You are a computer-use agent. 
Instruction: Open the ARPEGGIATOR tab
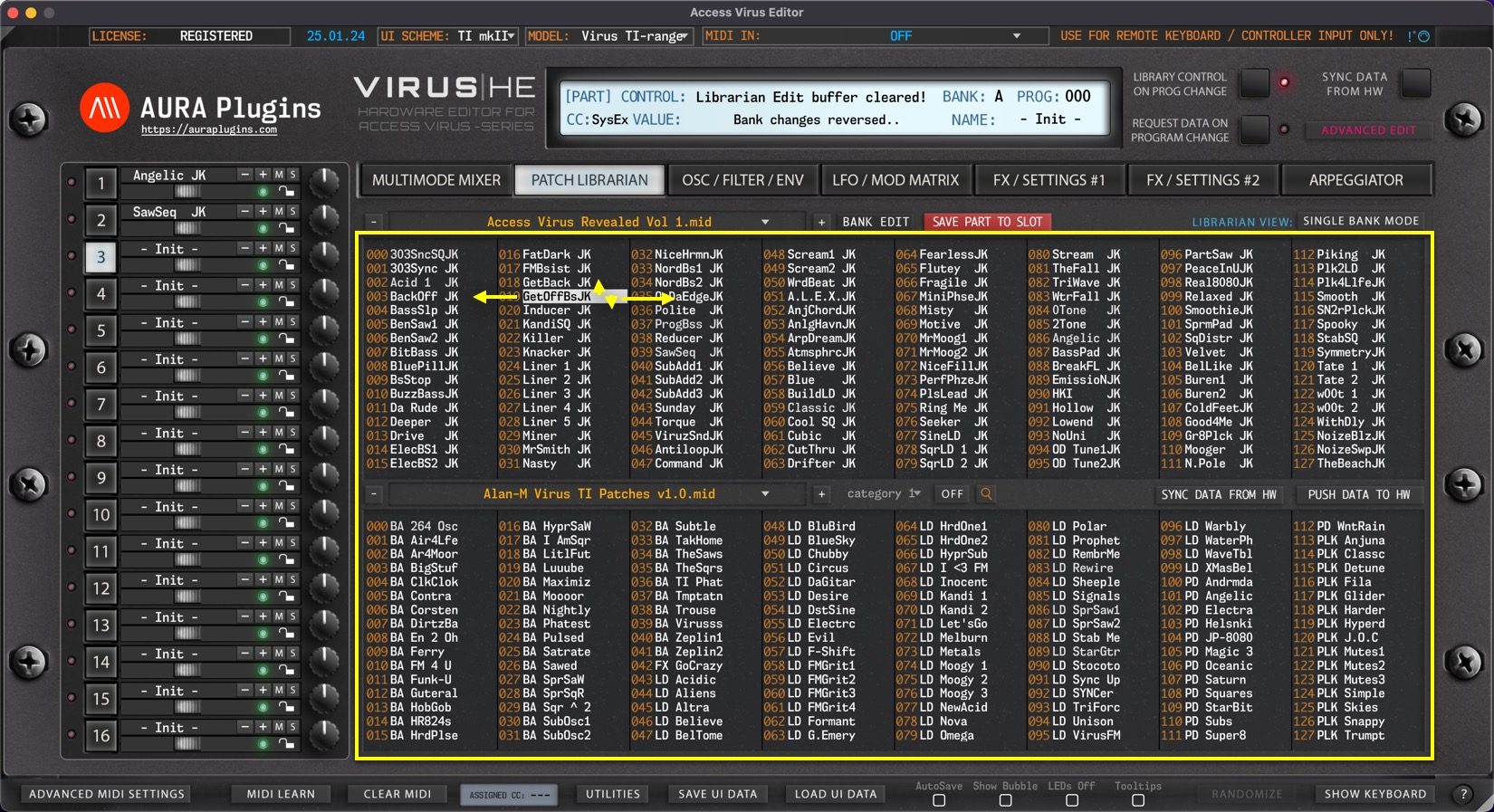coord(1355,180)
